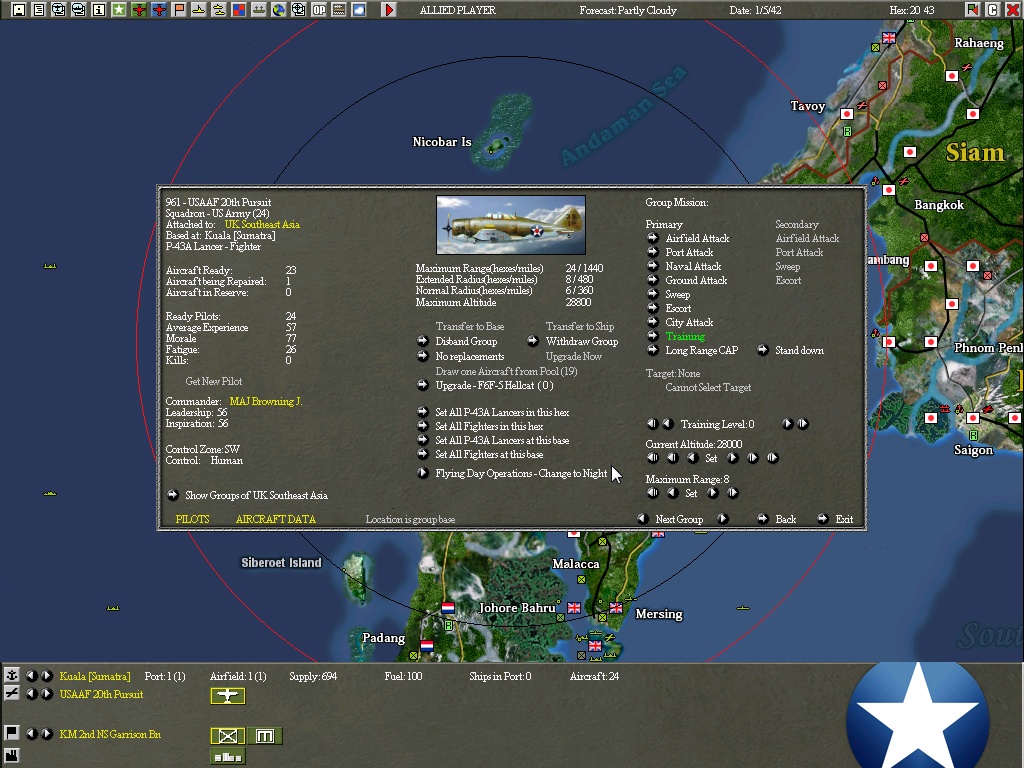Click the red plane on blue icon
Viewport: 1024px width, 768px height.
click(x=159, y=10)
